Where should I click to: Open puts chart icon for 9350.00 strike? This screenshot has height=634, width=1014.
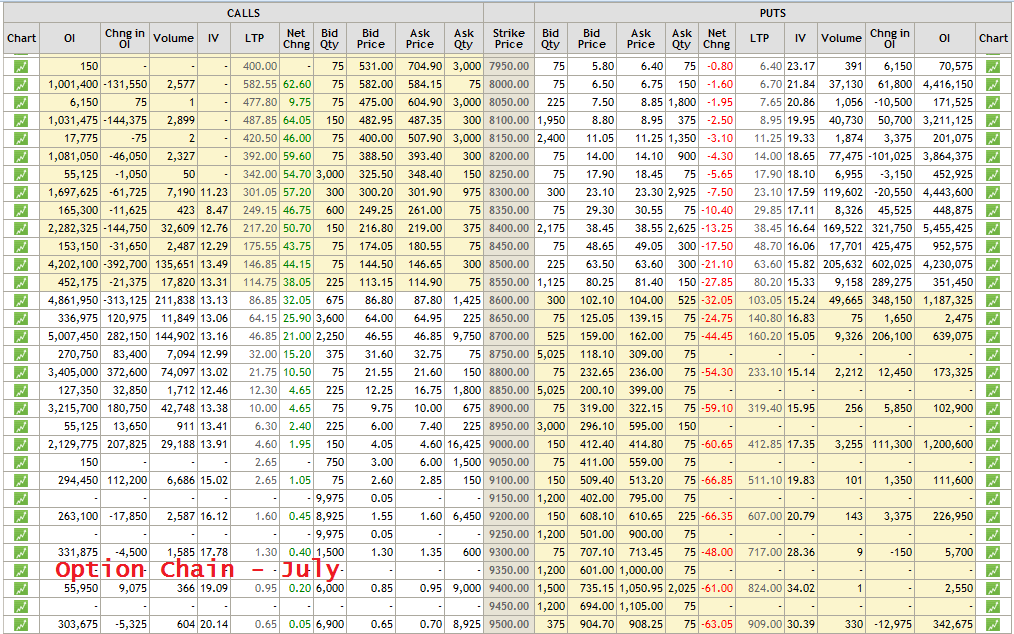point(993,571)
